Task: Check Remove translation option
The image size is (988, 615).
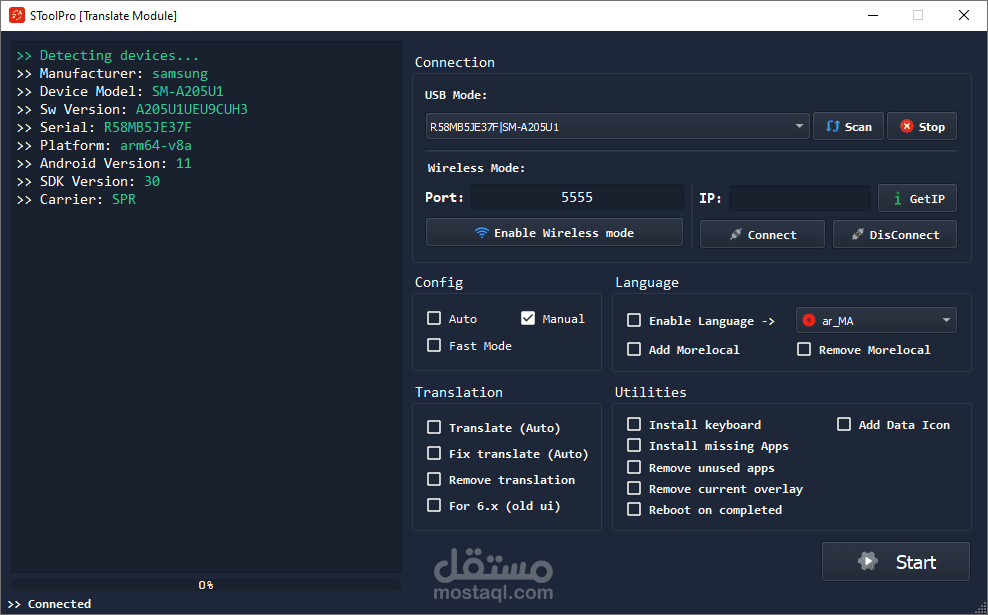Action: point(434,479)
